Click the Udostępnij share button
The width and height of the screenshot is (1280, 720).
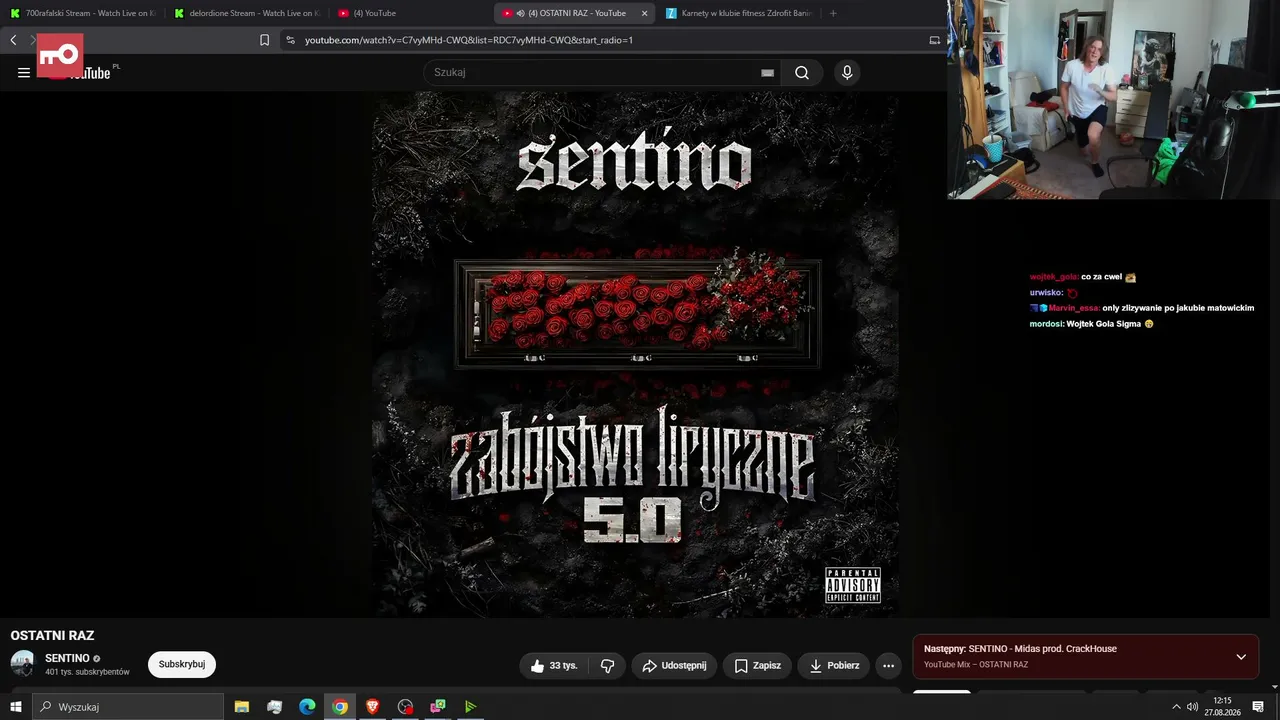click(x=674, y=666)
